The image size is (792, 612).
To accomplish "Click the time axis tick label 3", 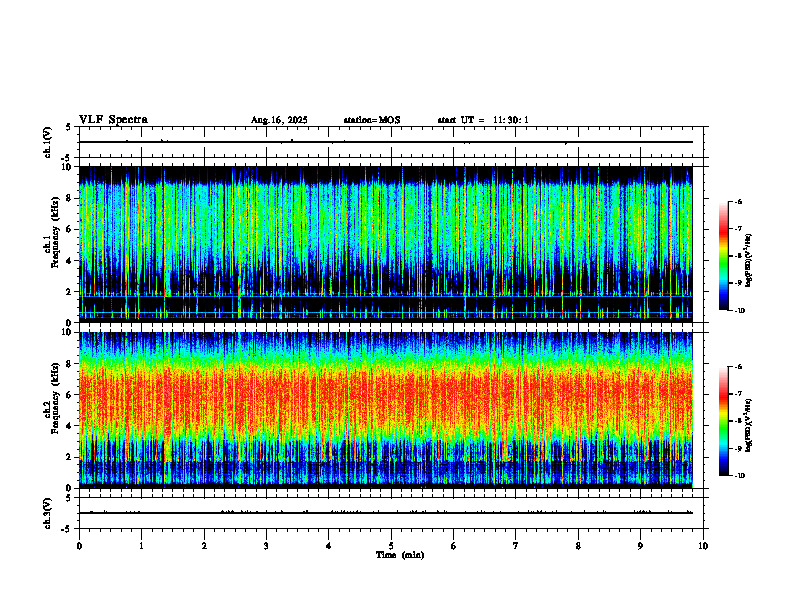I will 266,546.
